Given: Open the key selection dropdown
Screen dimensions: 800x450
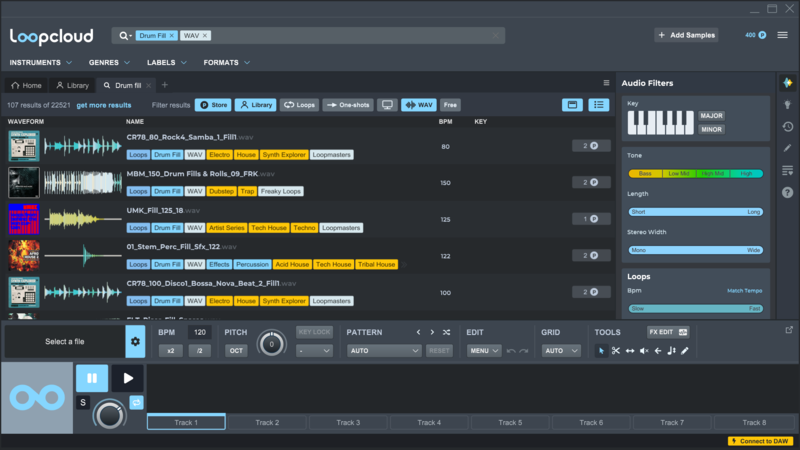Looking at the screenshot, I should pyautogui.click(x=314, y=351).
